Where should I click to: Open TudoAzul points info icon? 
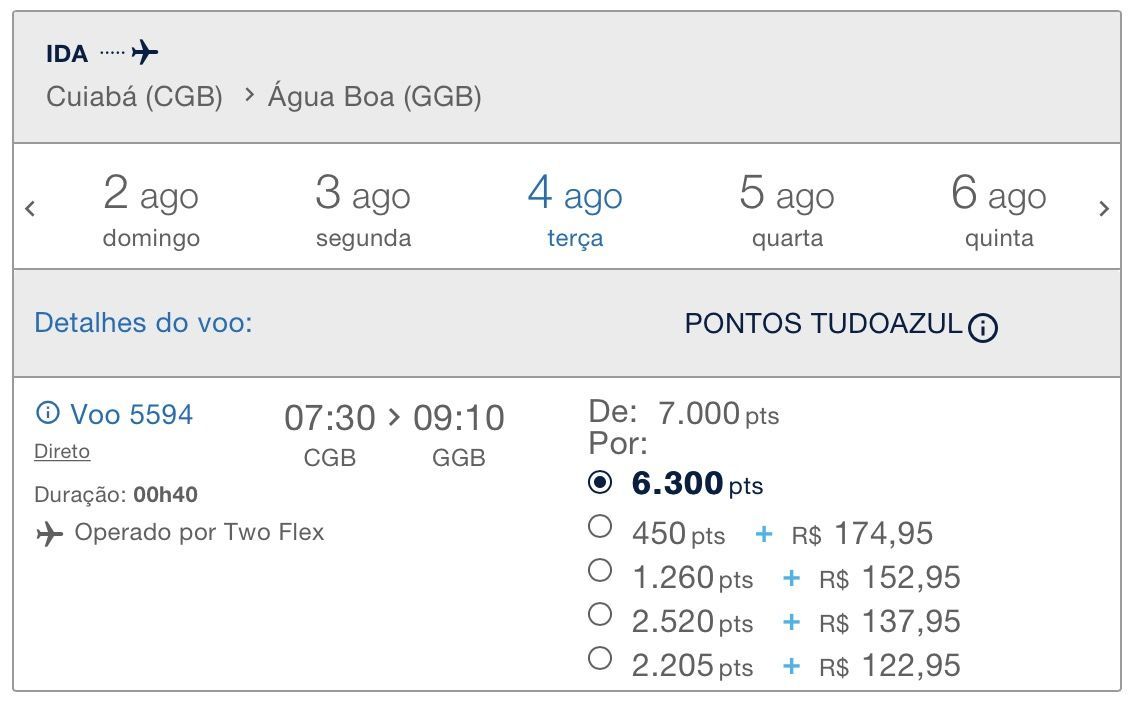pyautogui.click(x=982, y=328)
